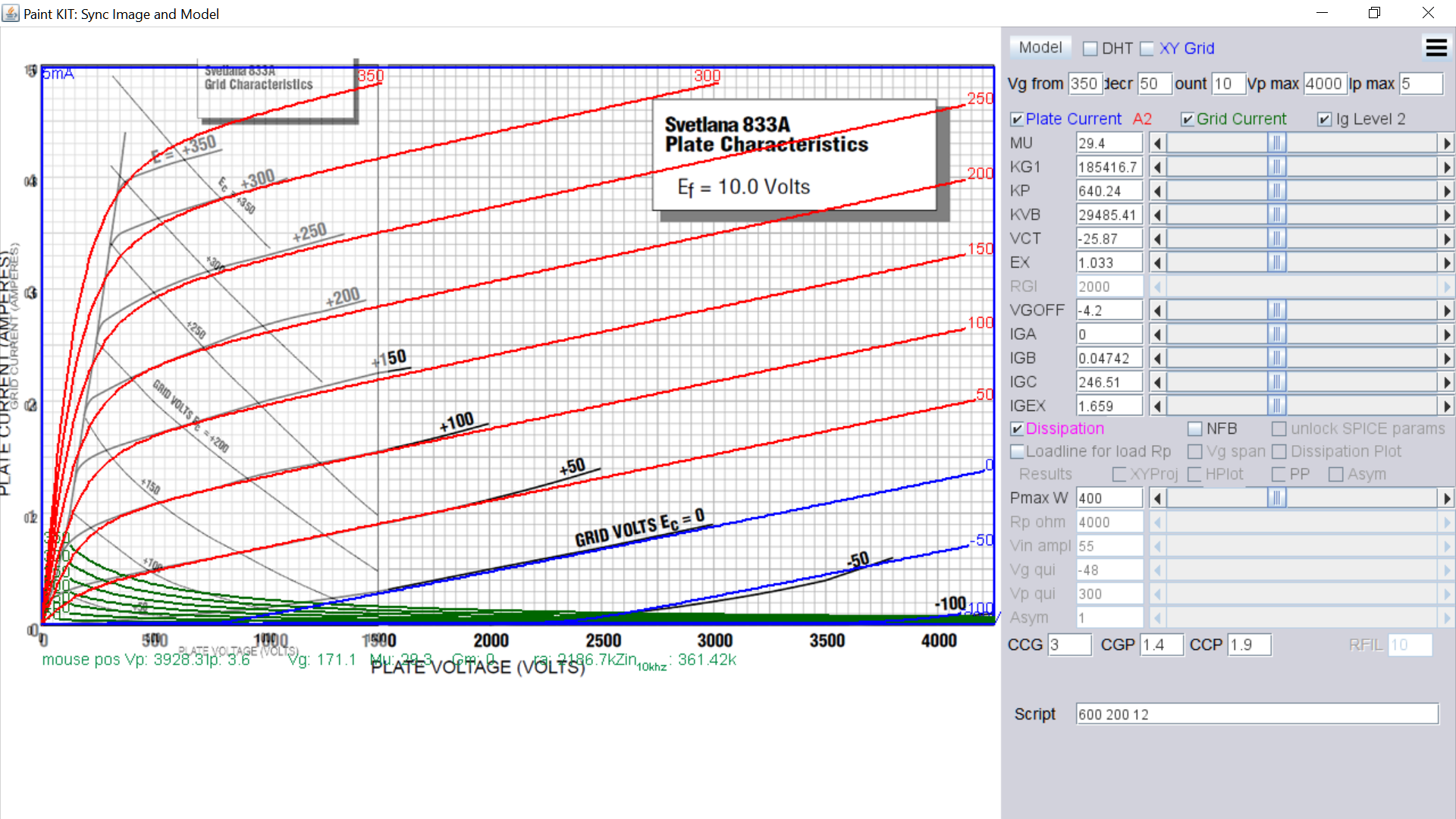Enable the DHT checkbox
The image size is (1456, 819).
[x=1090, y=49]
